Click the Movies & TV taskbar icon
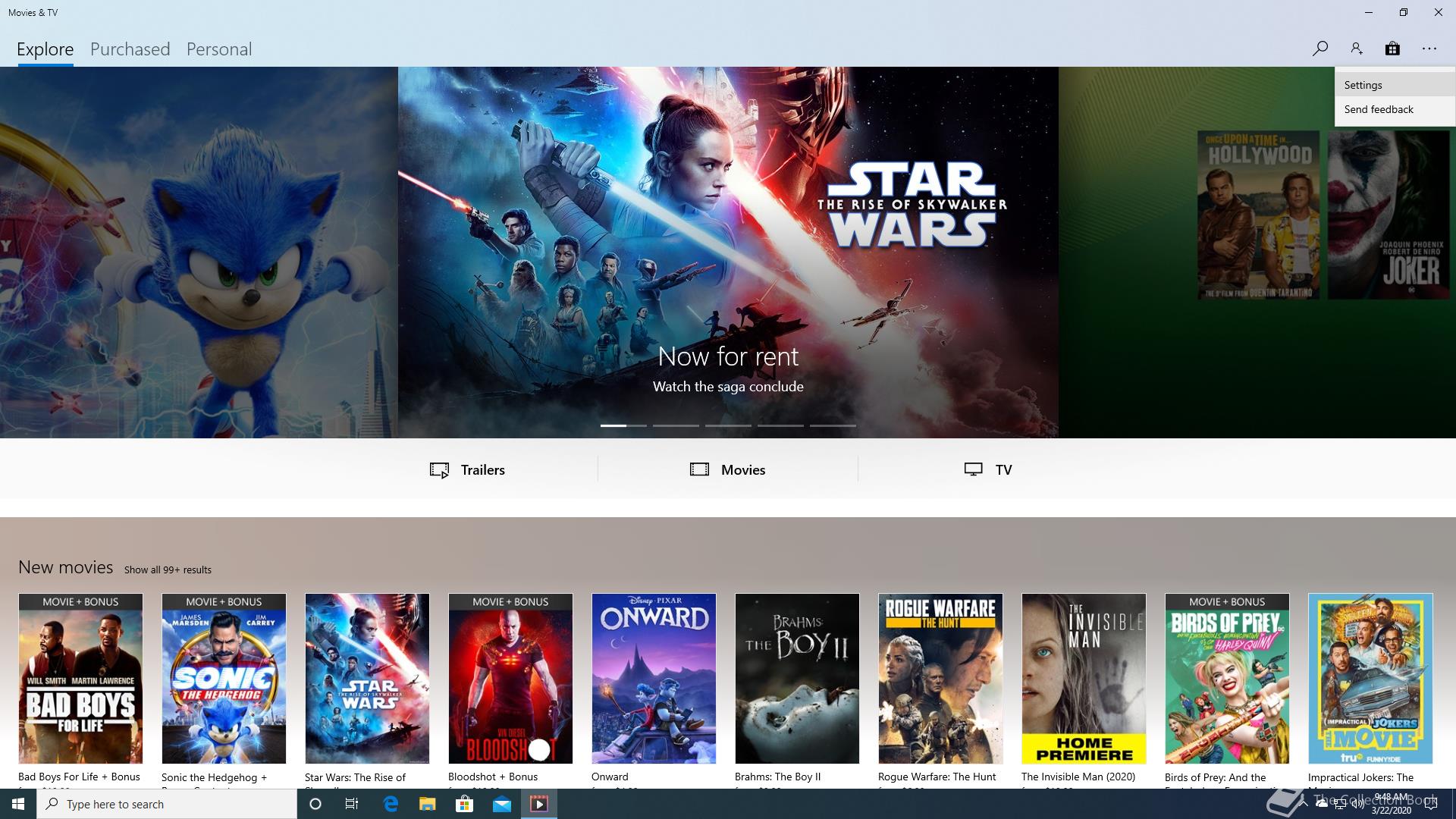This screenshot has height=819, width=1456. 539,804
